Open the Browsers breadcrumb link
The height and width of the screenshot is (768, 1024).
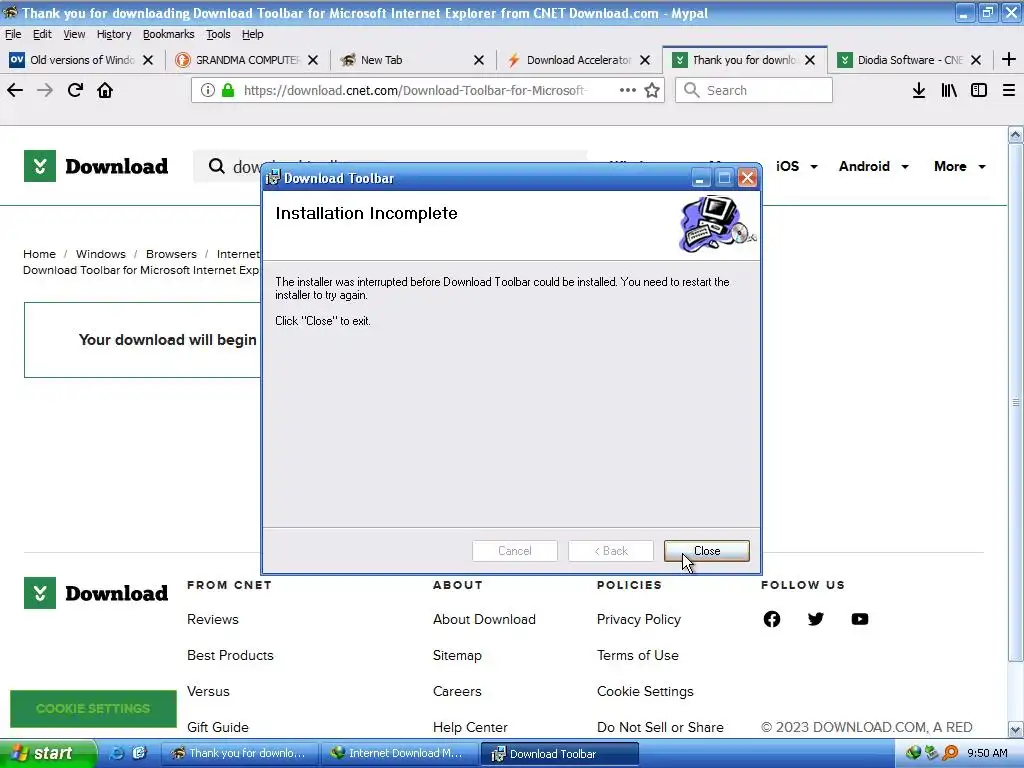coord(171,254)
